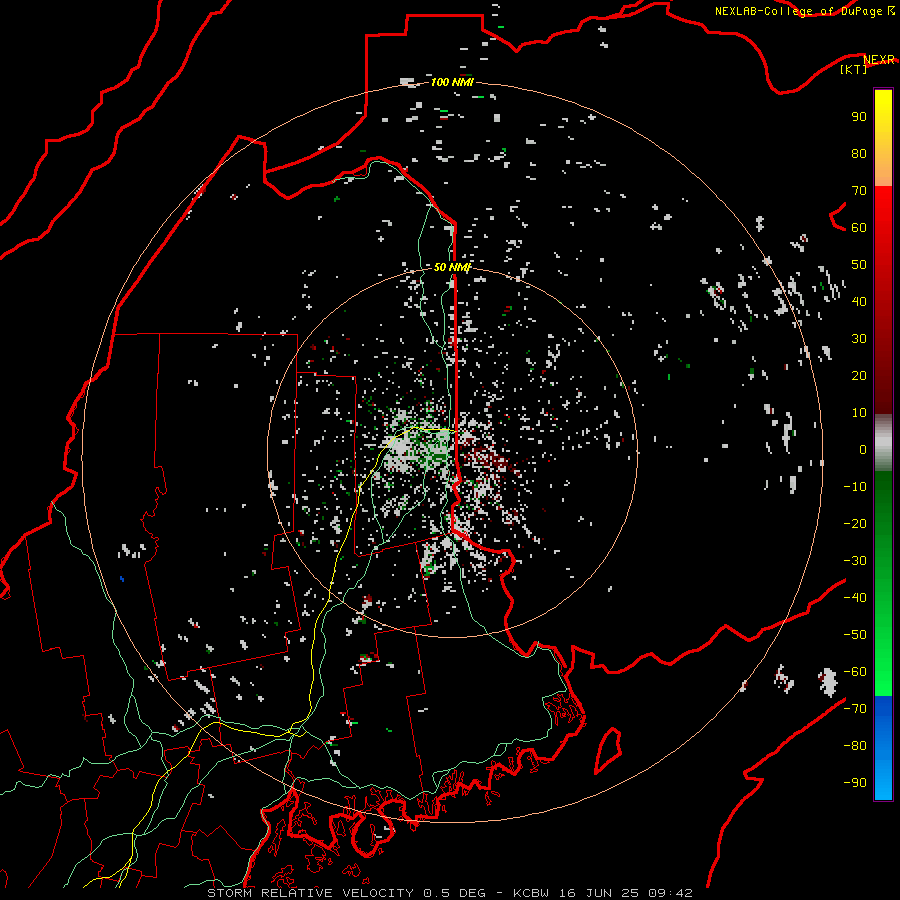Viewport: 900px width, 900px height.
Task: Click the -40 value on the velocity scale
Action: click(855, 598)
